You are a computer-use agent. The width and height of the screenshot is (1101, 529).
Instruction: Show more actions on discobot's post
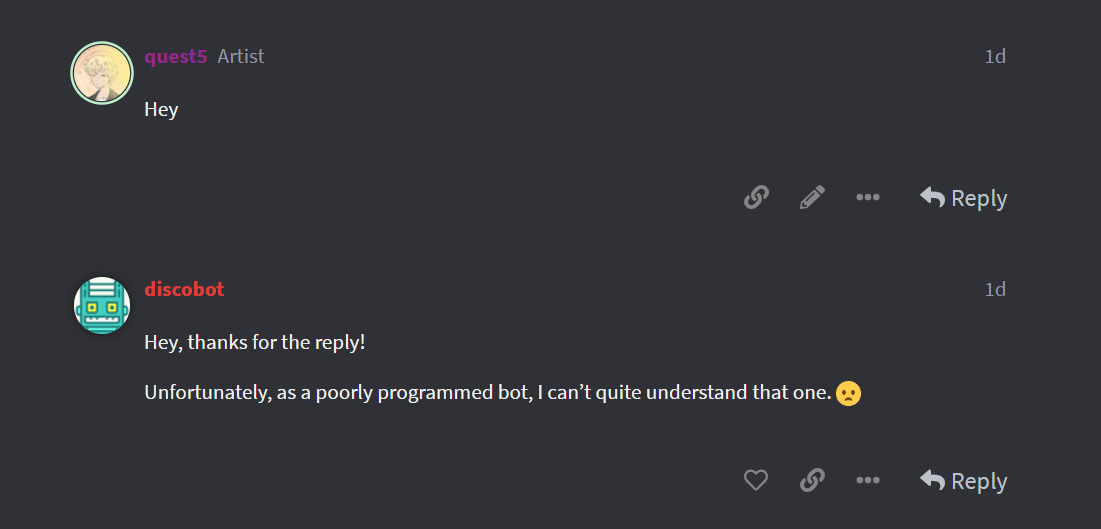coord(868,481)
